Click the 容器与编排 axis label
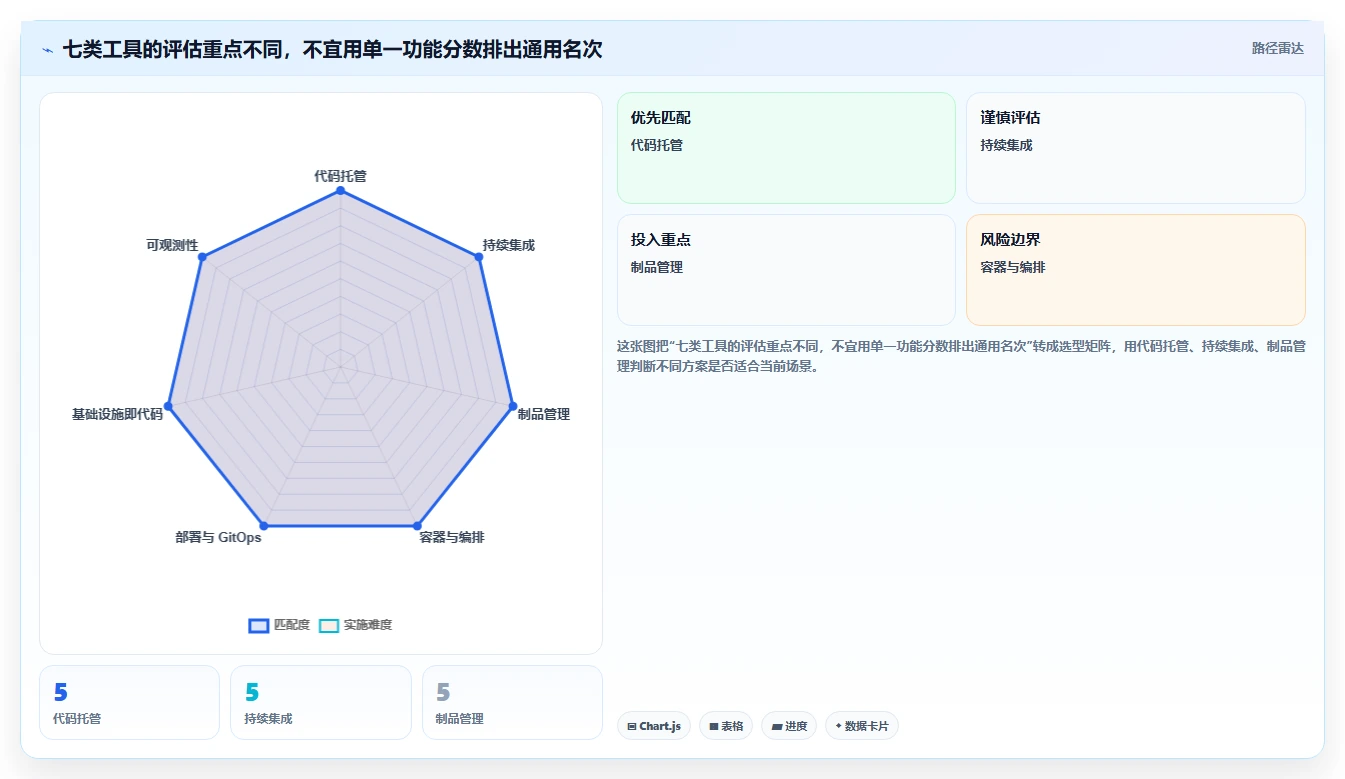Viewport: 1345px width, 779px height. 452,538
